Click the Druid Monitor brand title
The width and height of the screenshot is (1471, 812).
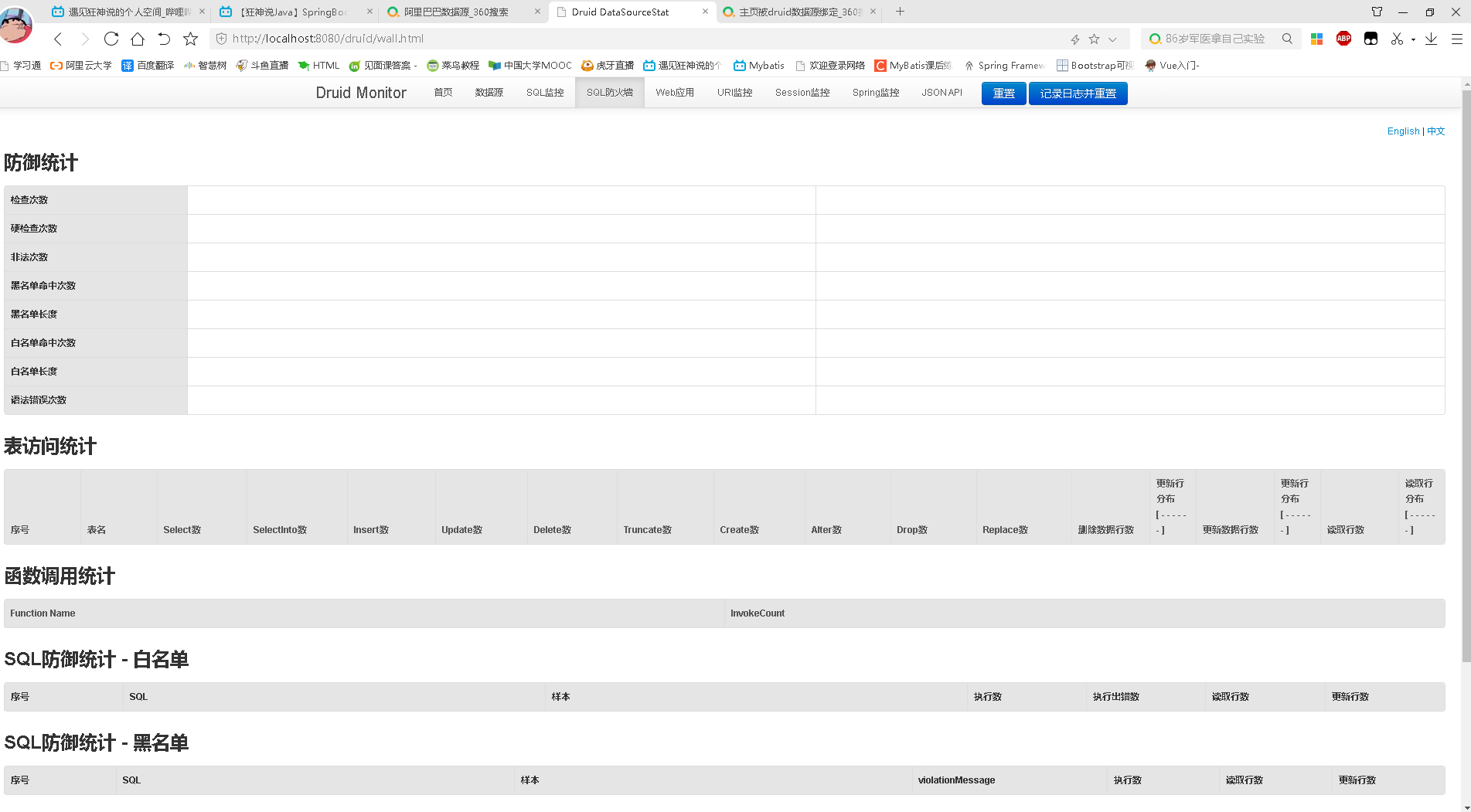pyautogui.click(x=361, y=93)
